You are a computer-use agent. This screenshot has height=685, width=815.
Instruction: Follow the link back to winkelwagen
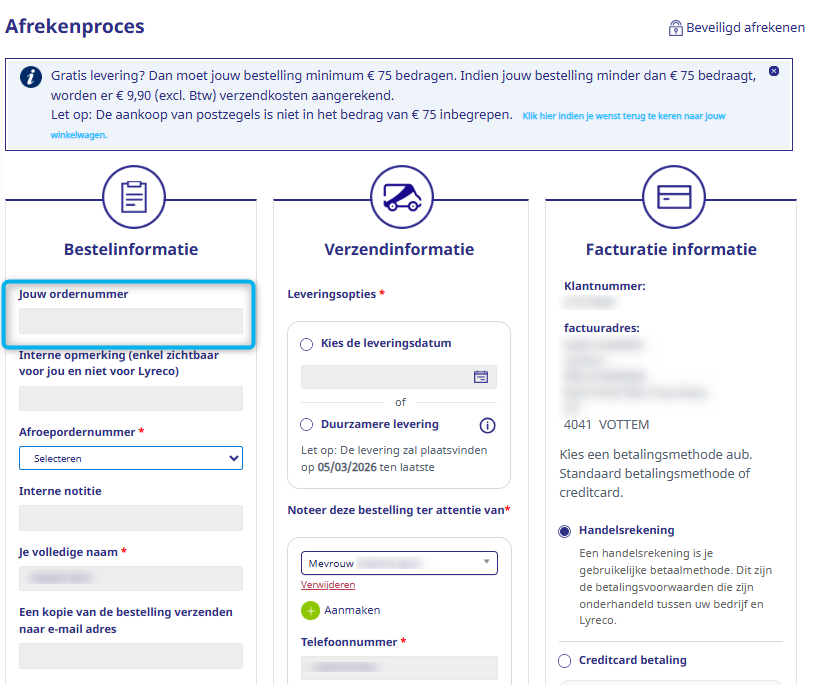623,117
